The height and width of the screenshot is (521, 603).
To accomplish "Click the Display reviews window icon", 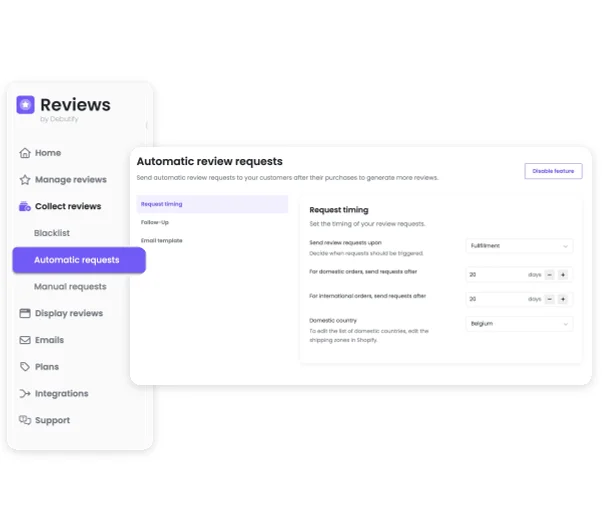I will point(25,313).
